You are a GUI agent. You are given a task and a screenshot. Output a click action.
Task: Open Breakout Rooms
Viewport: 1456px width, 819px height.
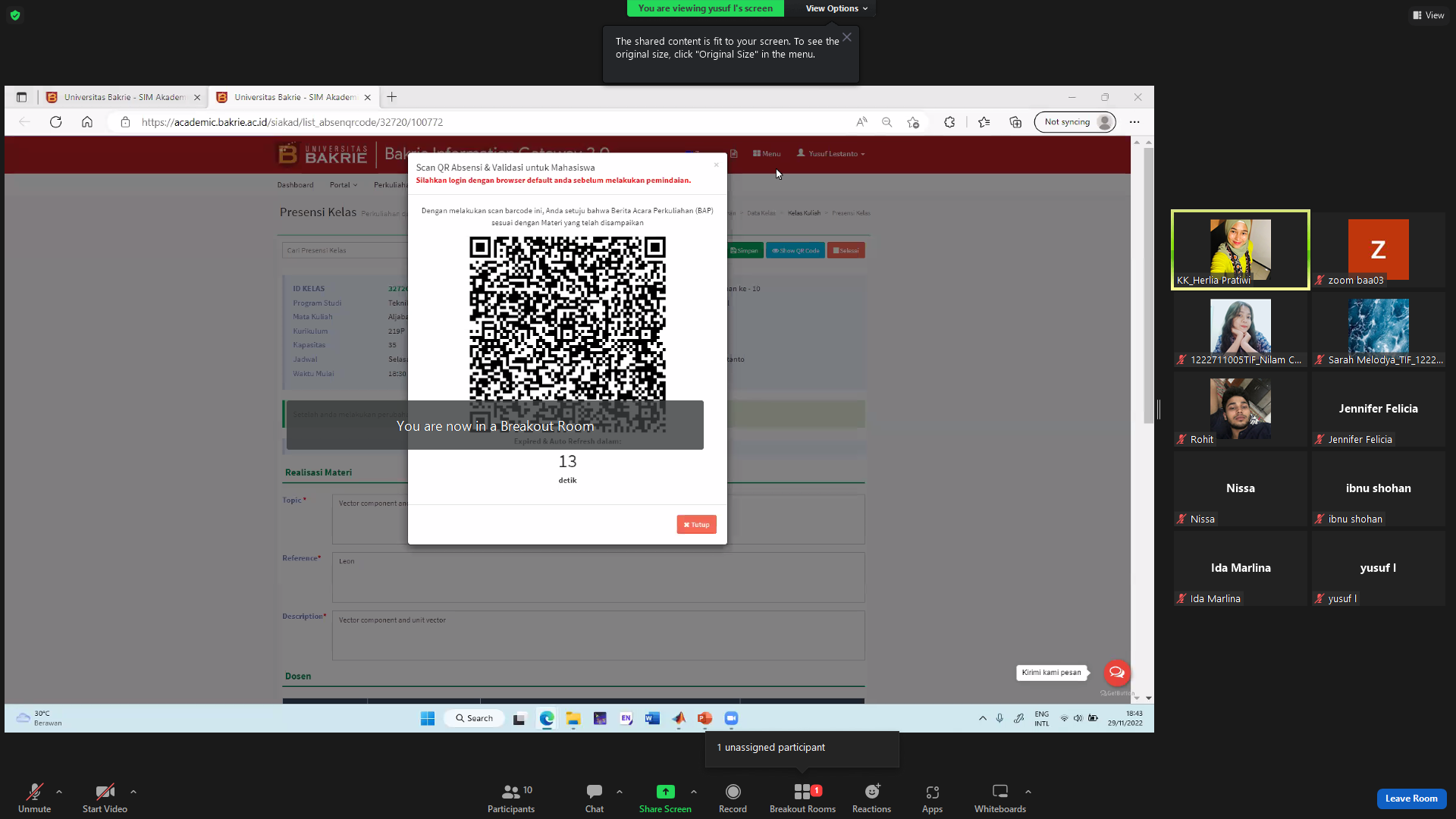point(802,798)
